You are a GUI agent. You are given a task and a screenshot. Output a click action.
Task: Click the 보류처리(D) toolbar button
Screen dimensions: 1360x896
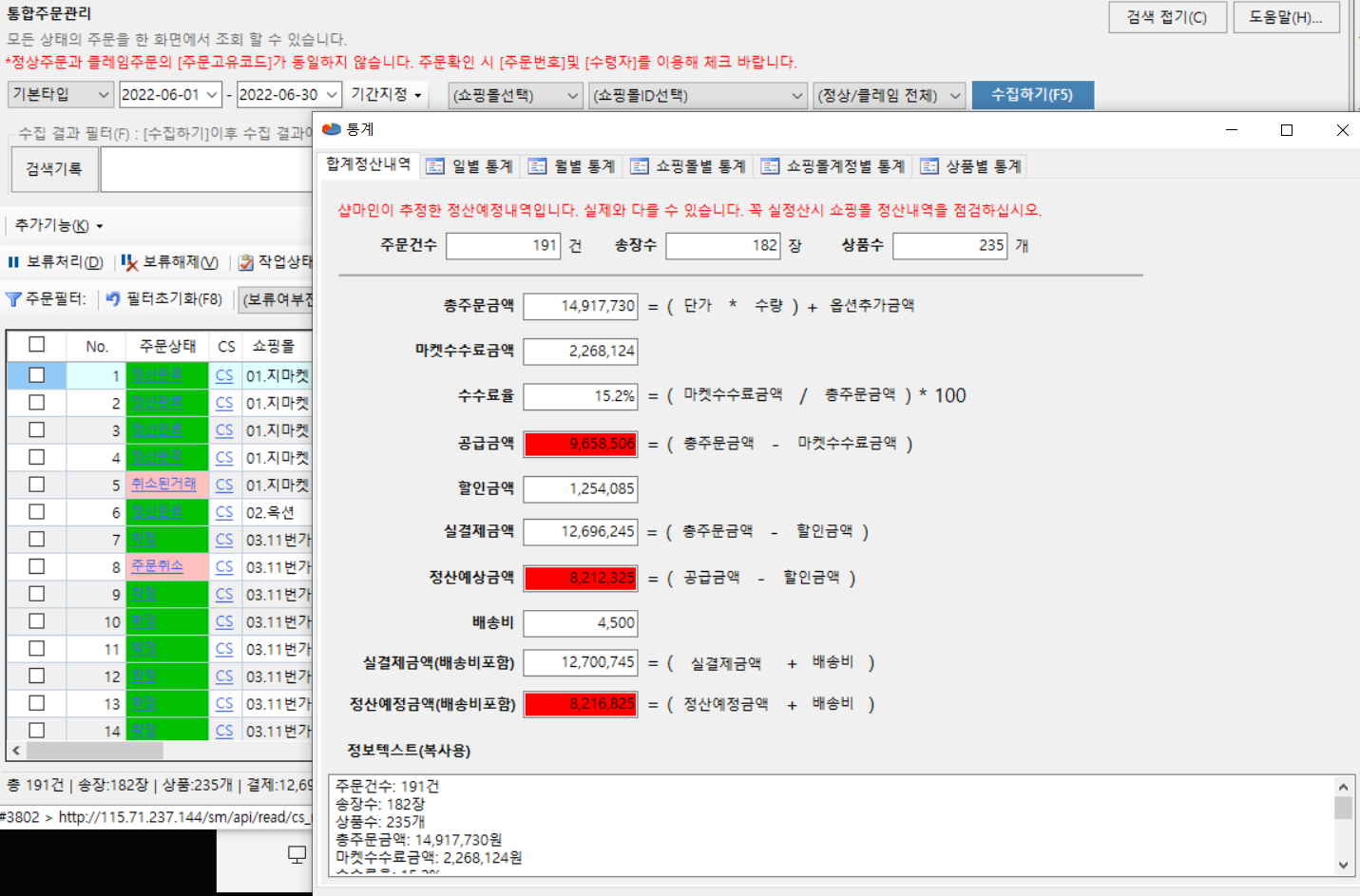pos(55,262)
